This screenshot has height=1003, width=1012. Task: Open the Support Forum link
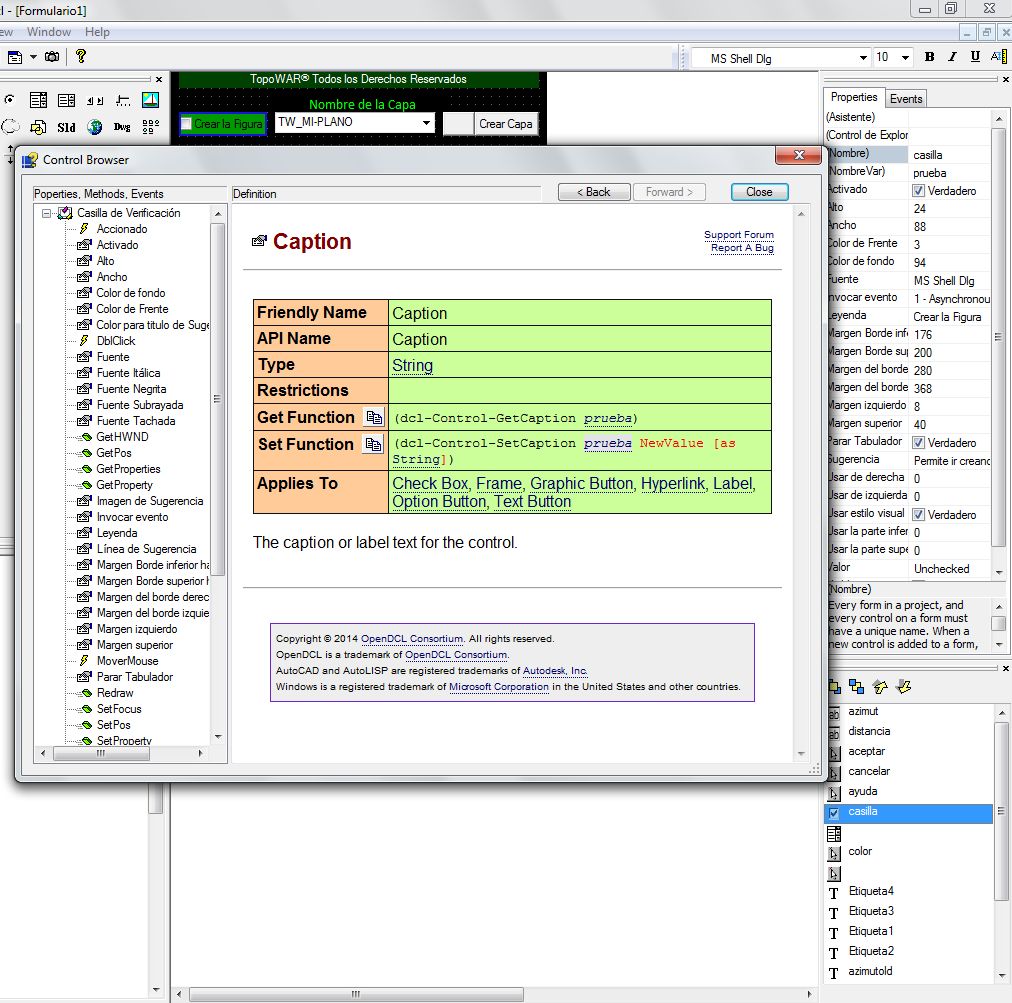738,235
